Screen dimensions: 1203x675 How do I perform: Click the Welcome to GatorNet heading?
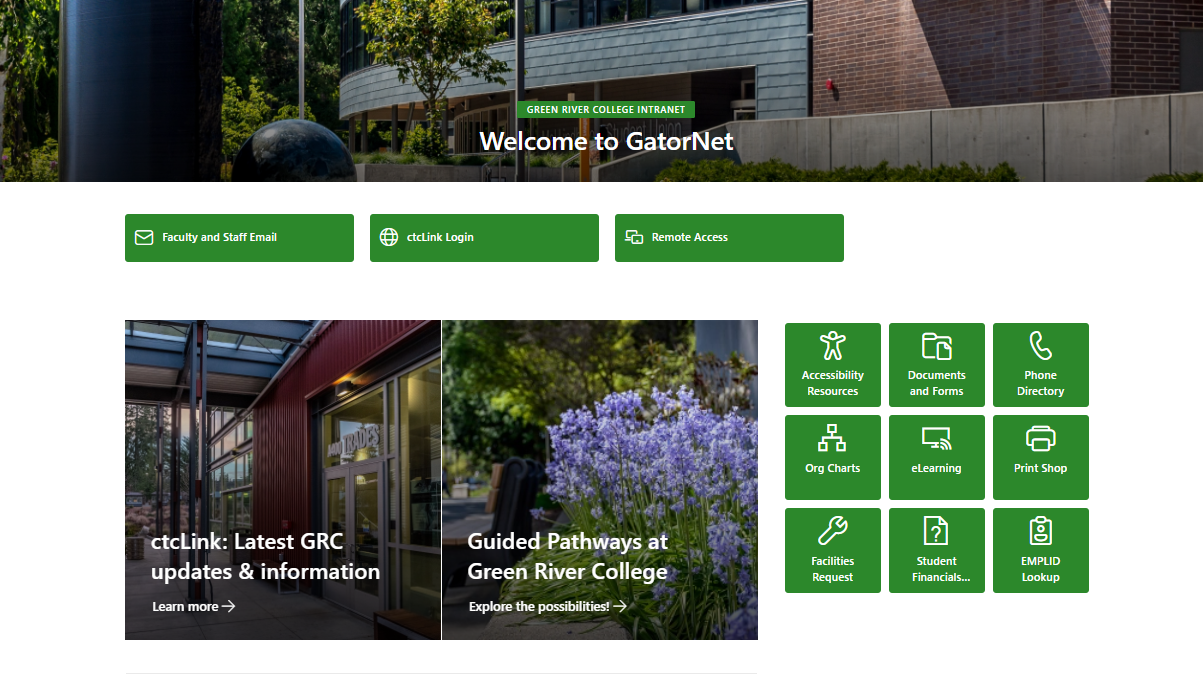pyautogui.click(x=606, y=141)
